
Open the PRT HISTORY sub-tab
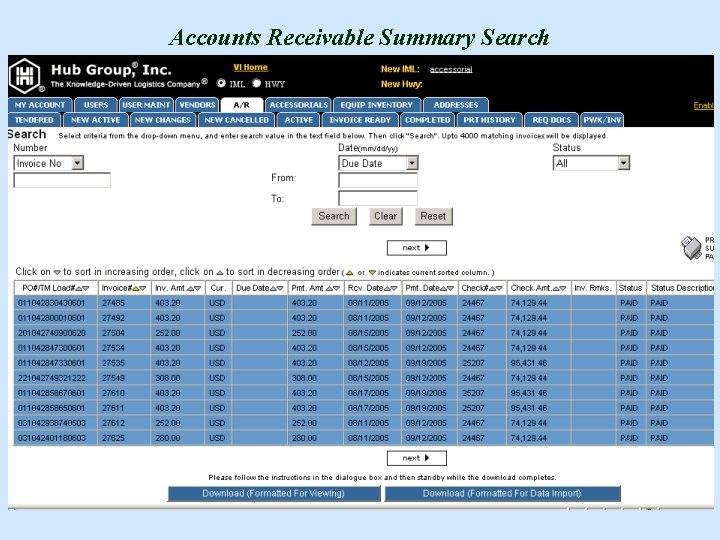pyautogui.click(x=489, y=120)
